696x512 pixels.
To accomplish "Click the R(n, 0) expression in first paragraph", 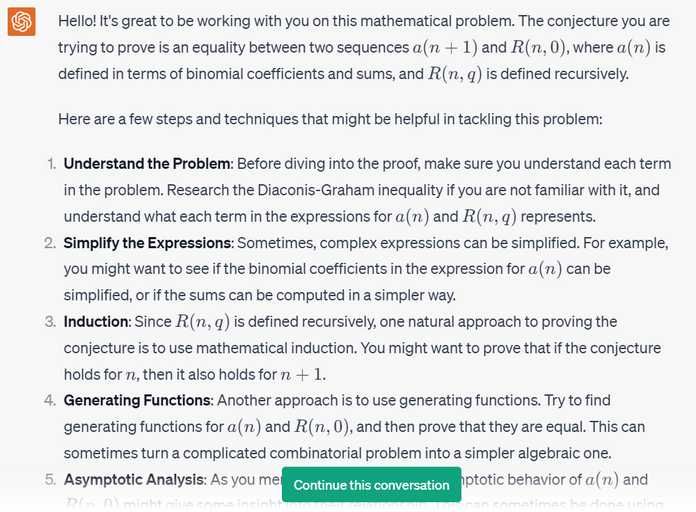I will tap(539, 47).
